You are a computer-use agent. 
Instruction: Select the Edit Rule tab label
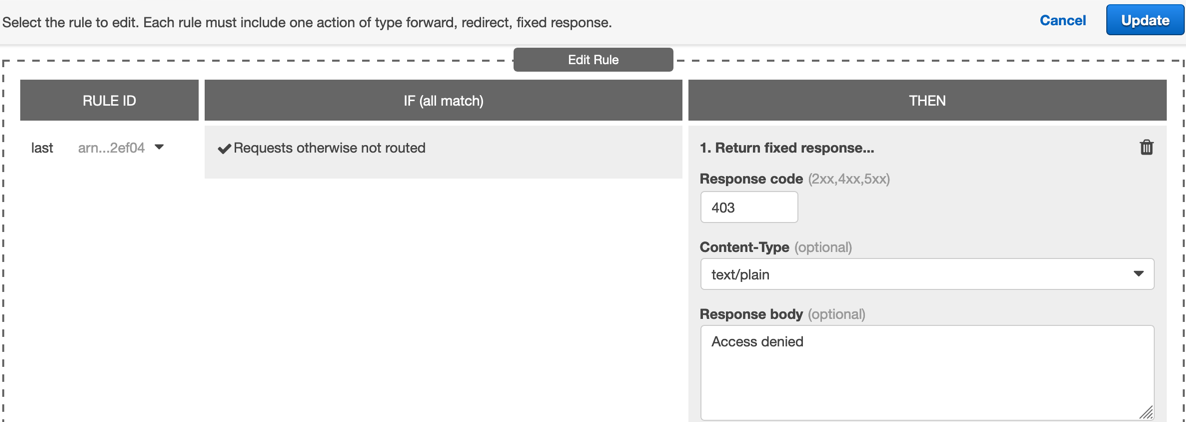pos(593,60)
